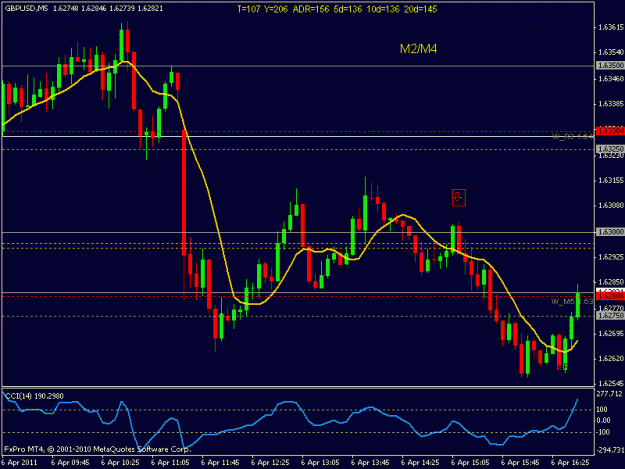This screenshot has height=469, width=625.
Task: Click the 6 Apr 13:05 time label
Action: [x=320, y=463]
